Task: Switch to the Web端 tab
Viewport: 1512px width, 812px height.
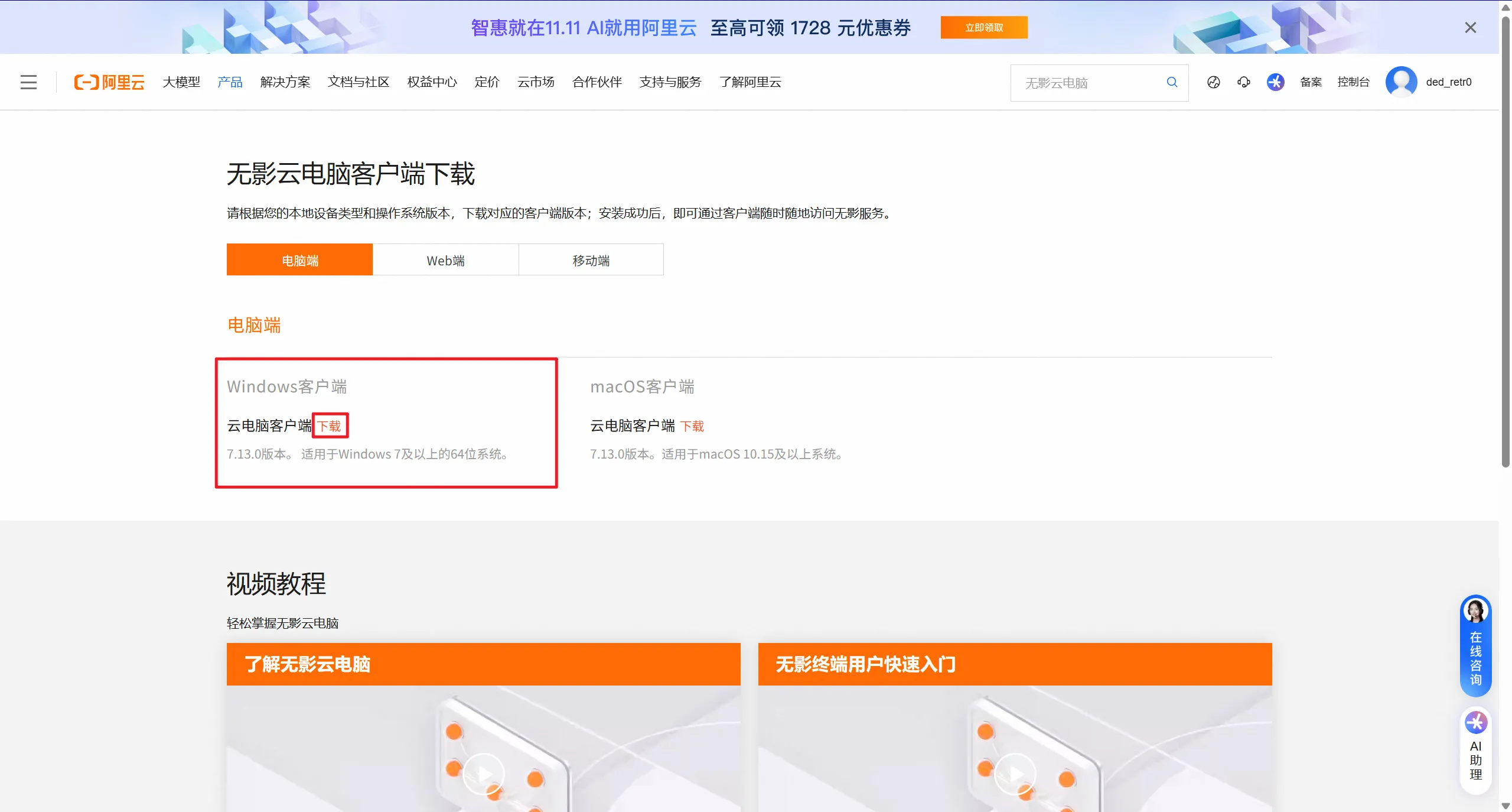Action: [445, 260]
